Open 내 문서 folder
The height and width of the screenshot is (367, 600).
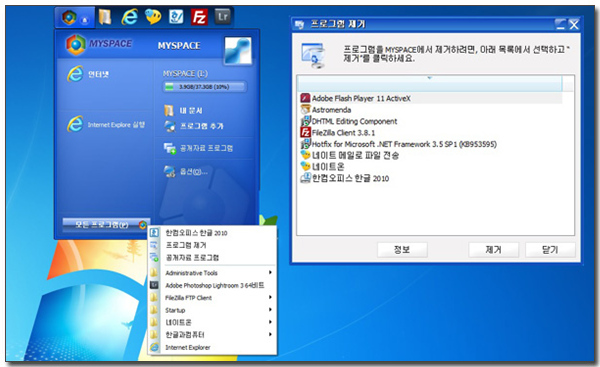coord(183,111)
